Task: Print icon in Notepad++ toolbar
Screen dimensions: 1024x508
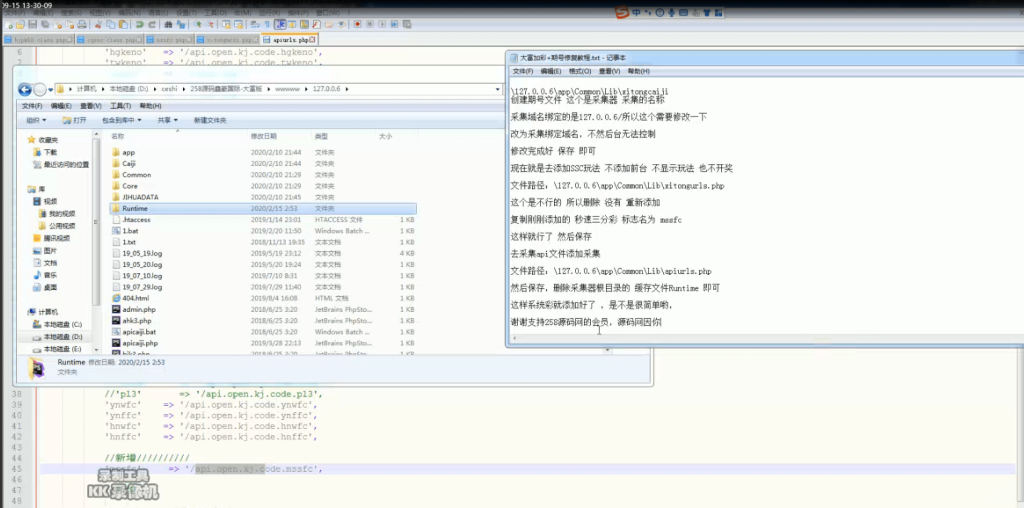Action: click(82, 24)
